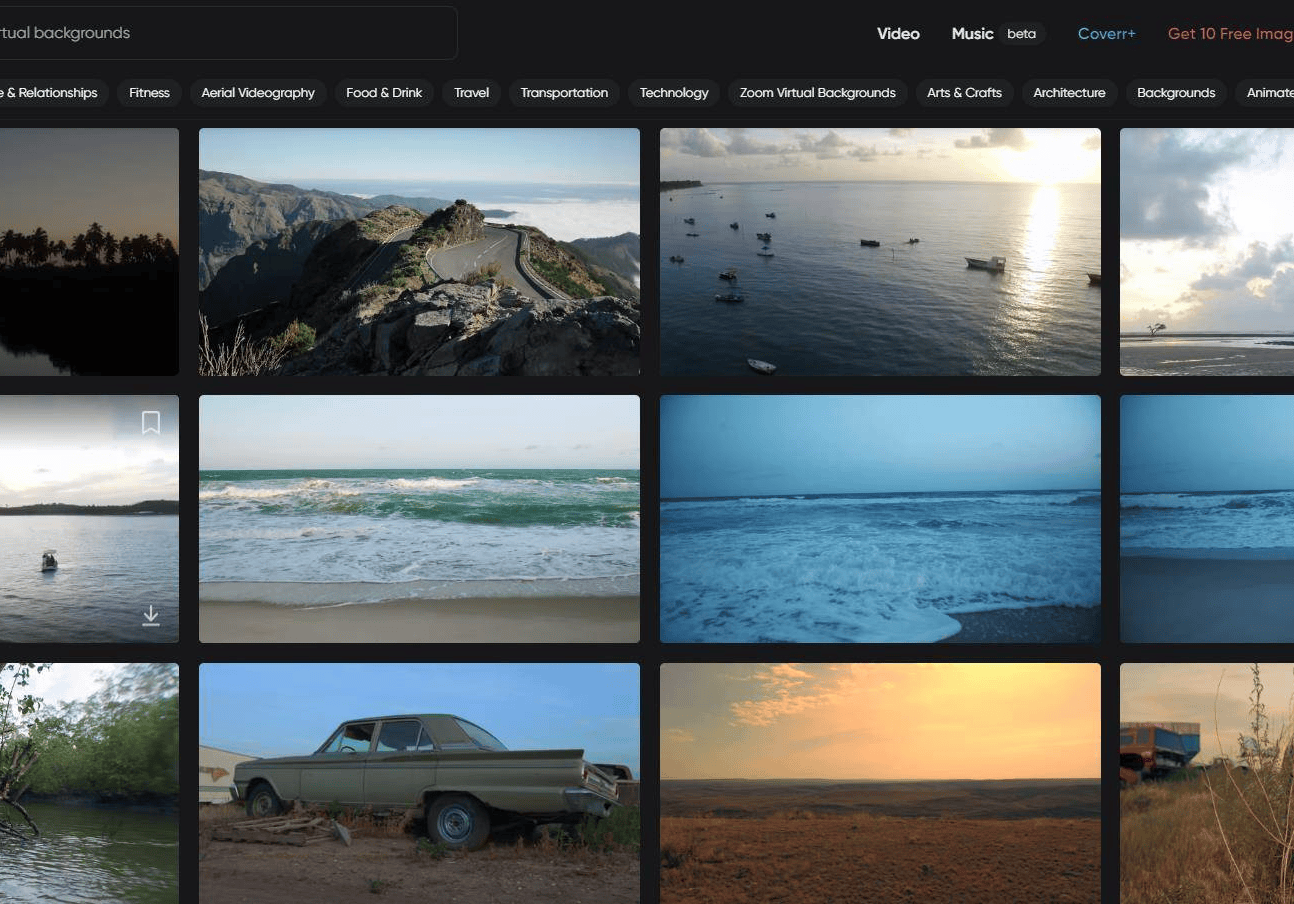
Task: Open the river with trees video
Action: [x=89, y=783]
